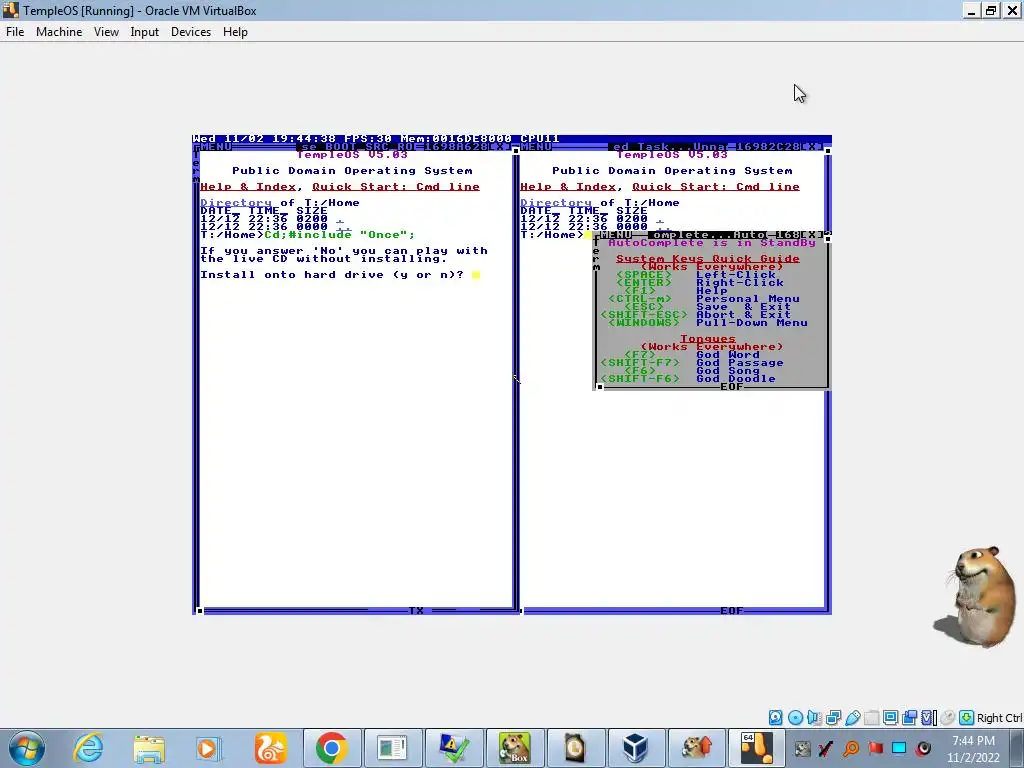Open the Input menu

coord(144,32)
